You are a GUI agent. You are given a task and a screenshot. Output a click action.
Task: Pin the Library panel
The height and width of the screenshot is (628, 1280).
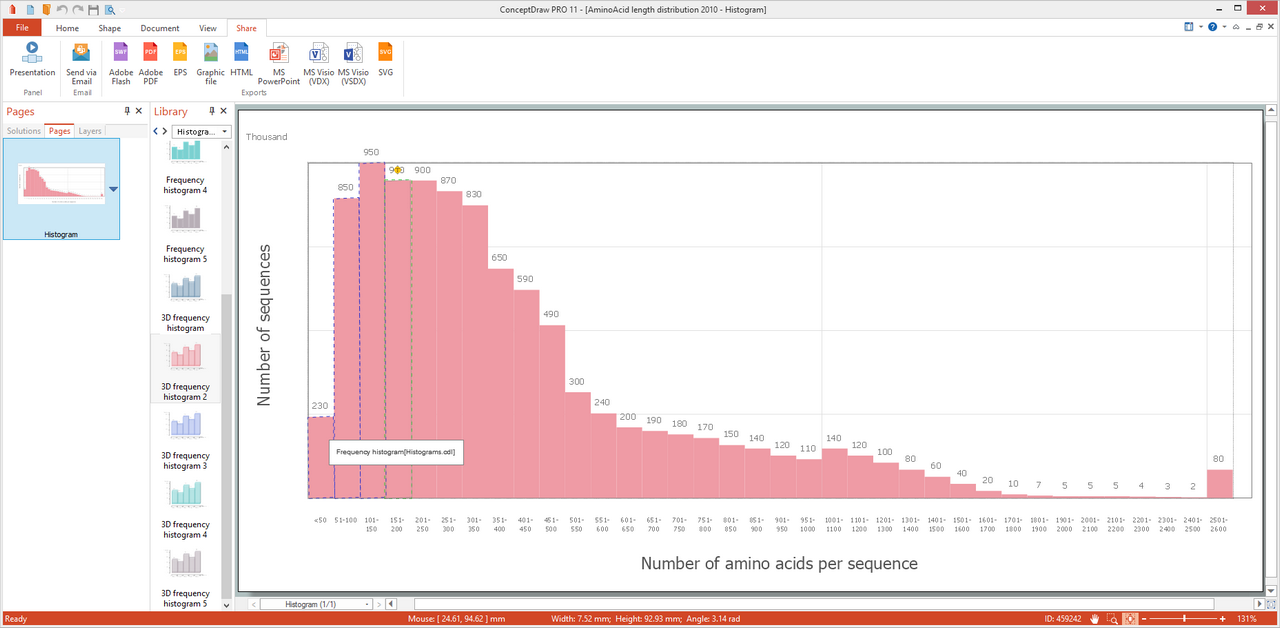click(211, 112)
